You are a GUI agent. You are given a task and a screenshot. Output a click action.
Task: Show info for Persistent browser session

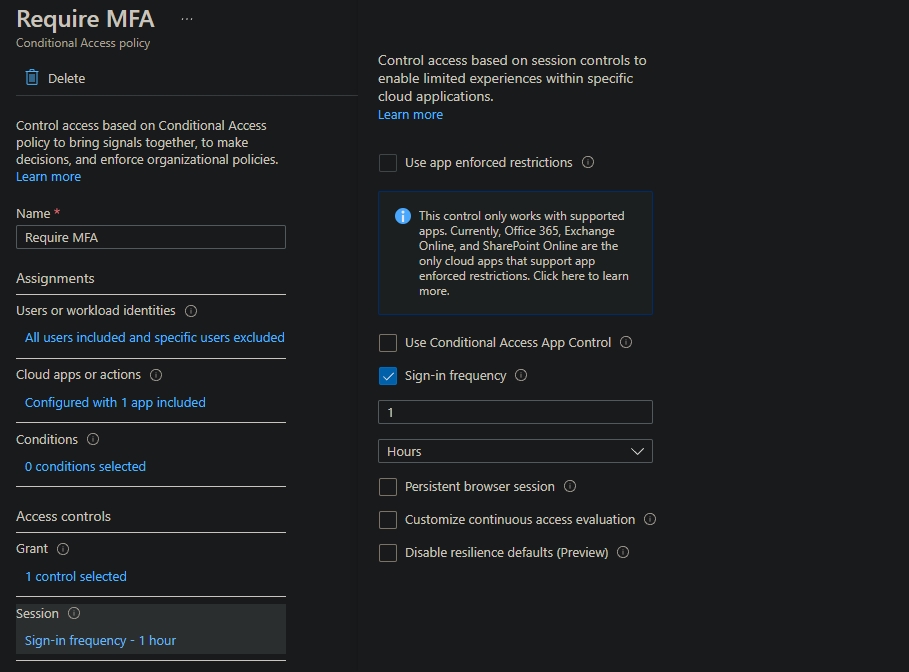tap(570, 486)
